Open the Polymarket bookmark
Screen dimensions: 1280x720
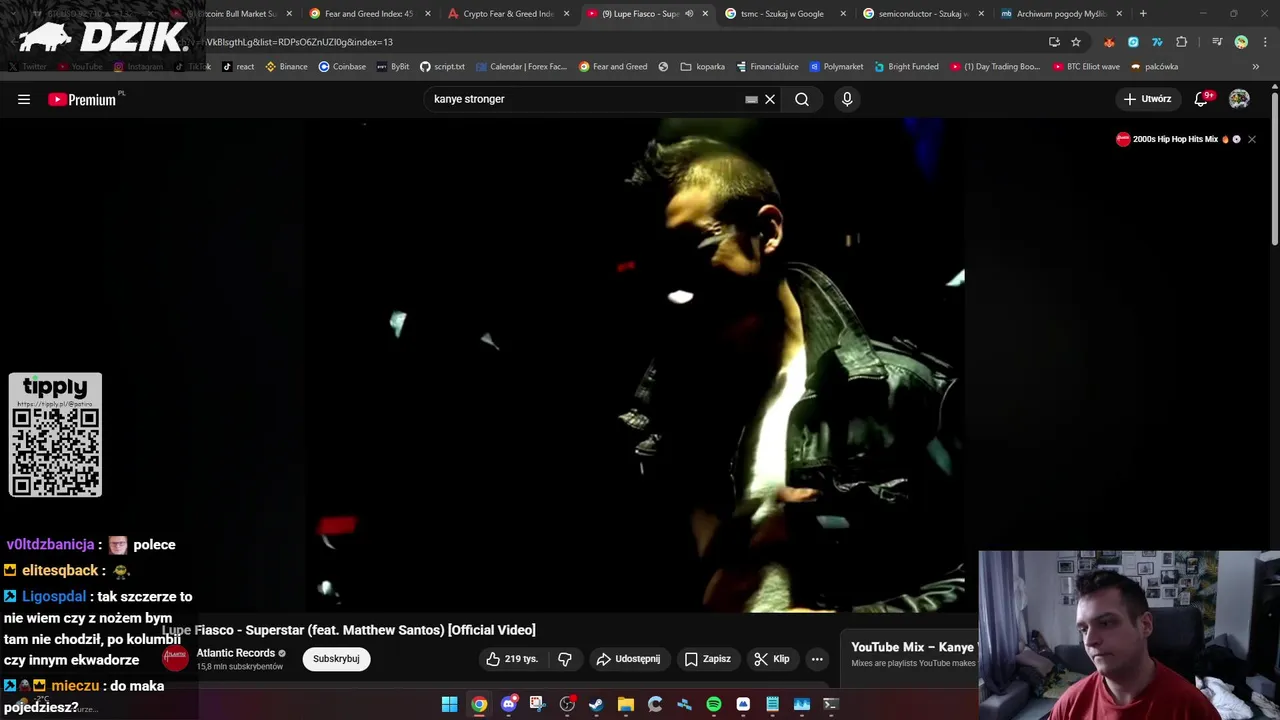tap(836, 67)
